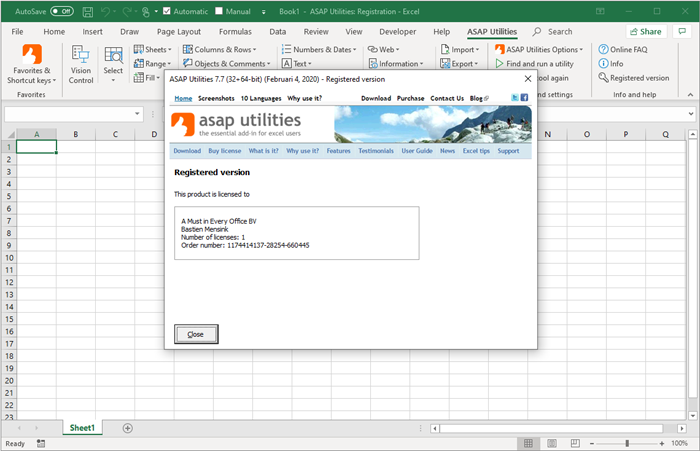Viewport: 700px width, 451px height.
Task: Switch to Normal view icon
Action: [x=528, y=443]
